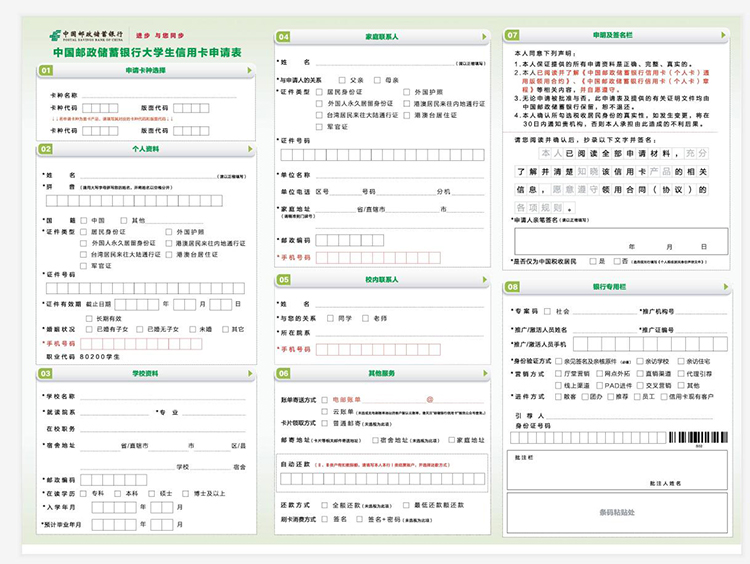The height and width of the screenshot is (564, 750).
Task: Check the 母亲 relationship box
Action: tap(377, 80)
